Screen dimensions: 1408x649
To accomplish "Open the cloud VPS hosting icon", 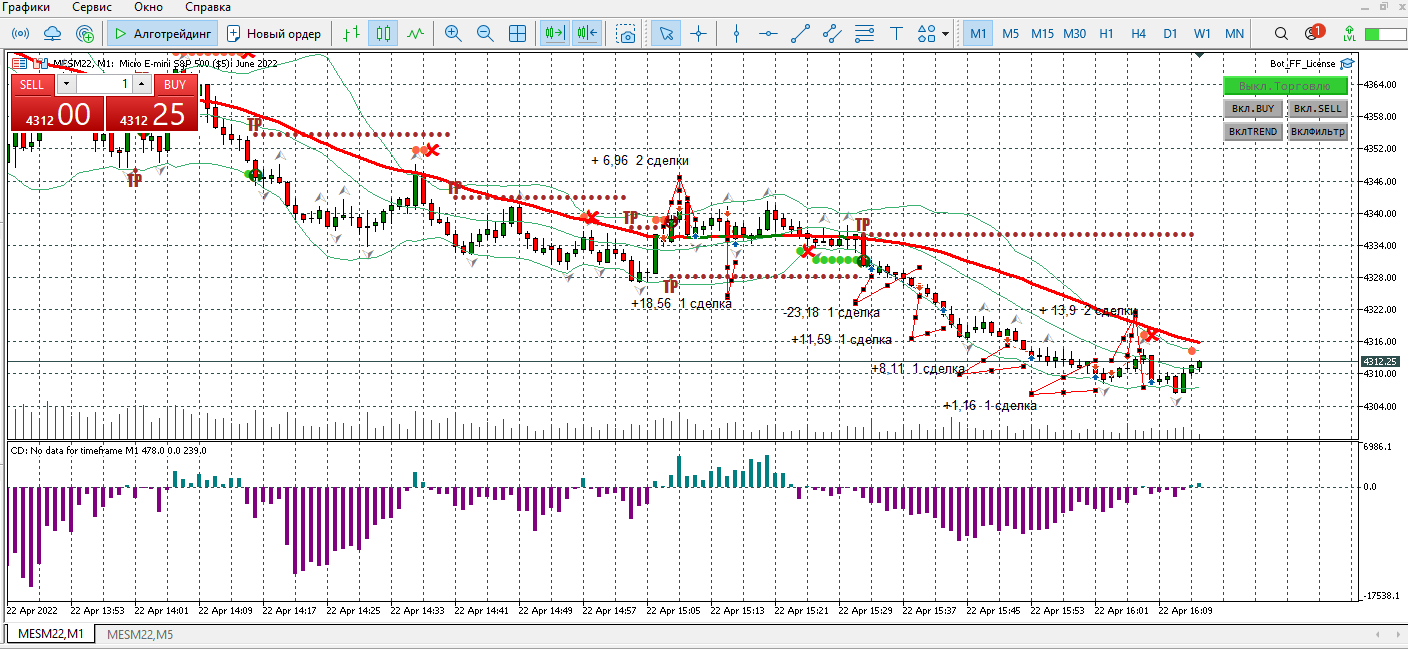I will pos(52,33).
